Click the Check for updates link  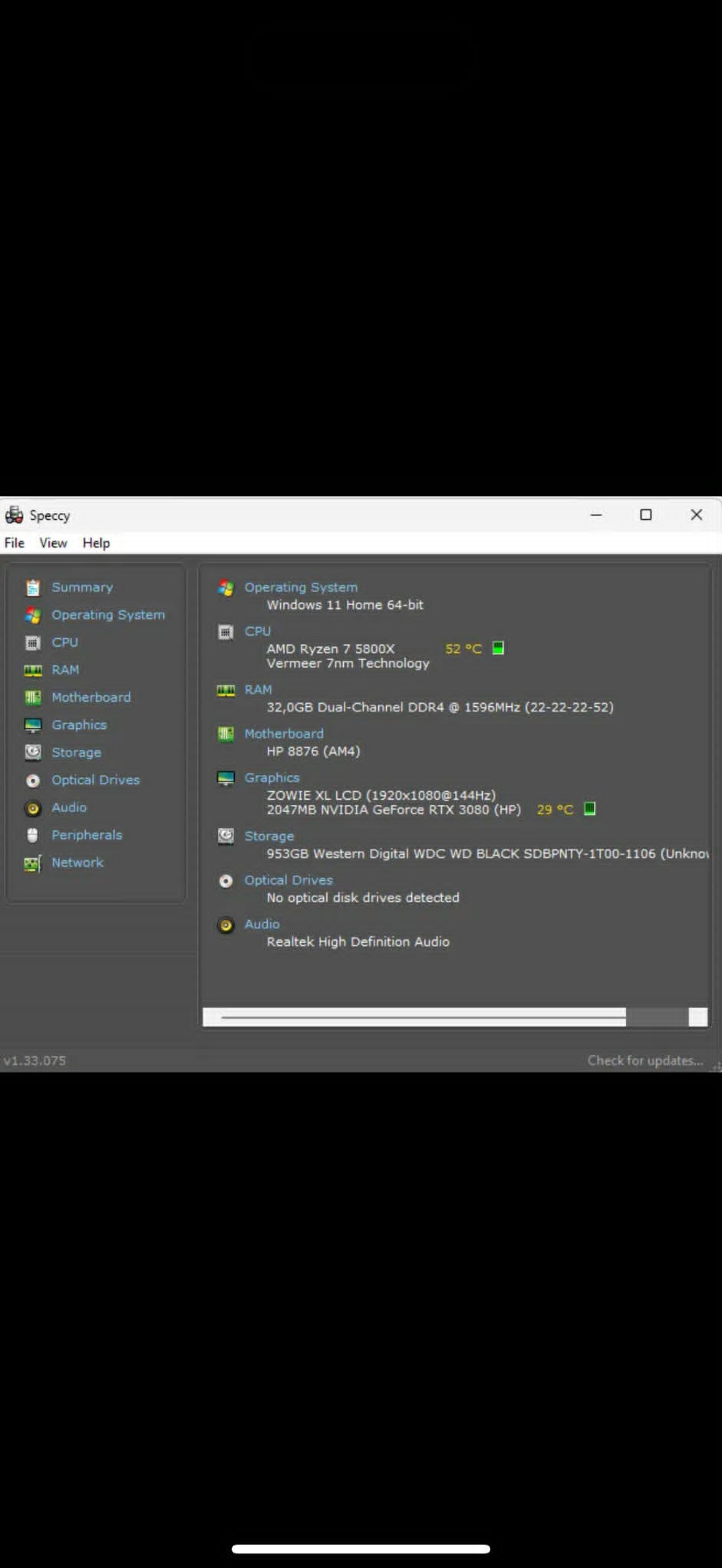tap(645, 1060)
